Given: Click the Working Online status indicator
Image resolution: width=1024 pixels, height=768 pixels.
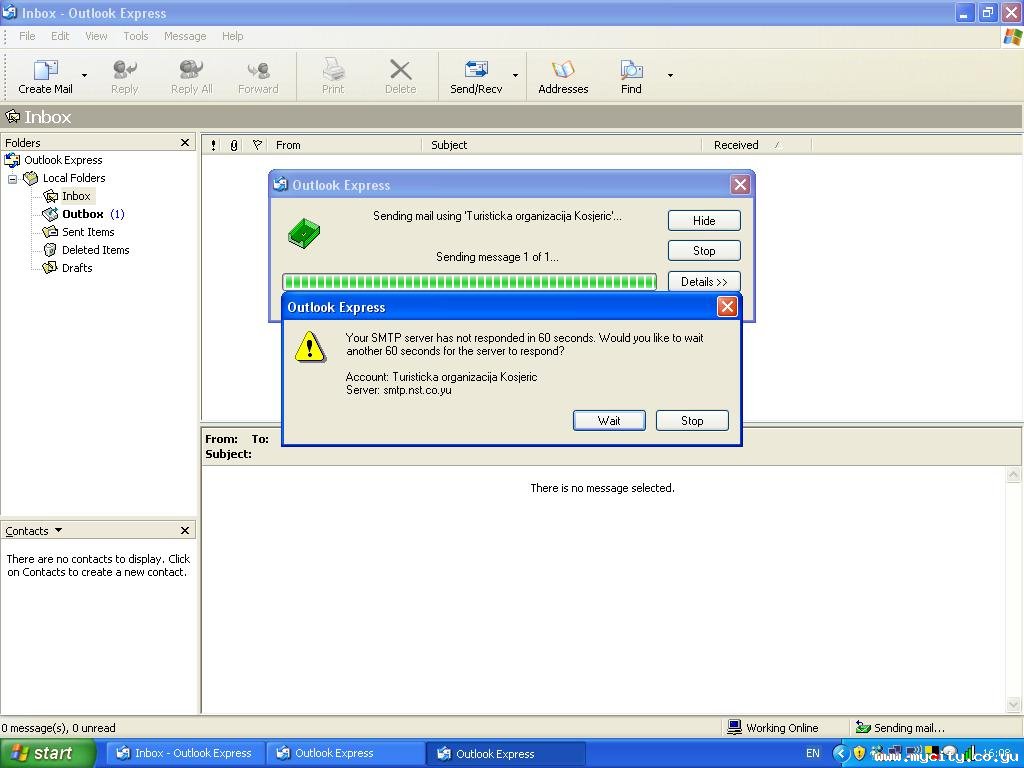Looking at the screenshot, I should (x=773, y=728).
